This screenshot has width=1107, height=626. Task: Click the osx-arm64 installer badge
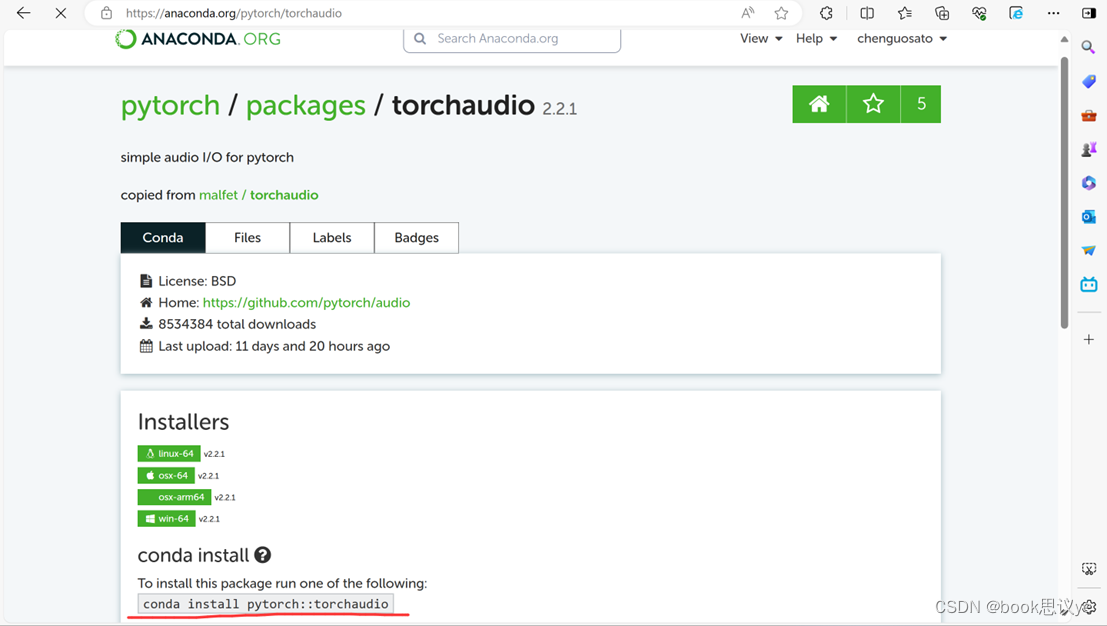(174, 498)
